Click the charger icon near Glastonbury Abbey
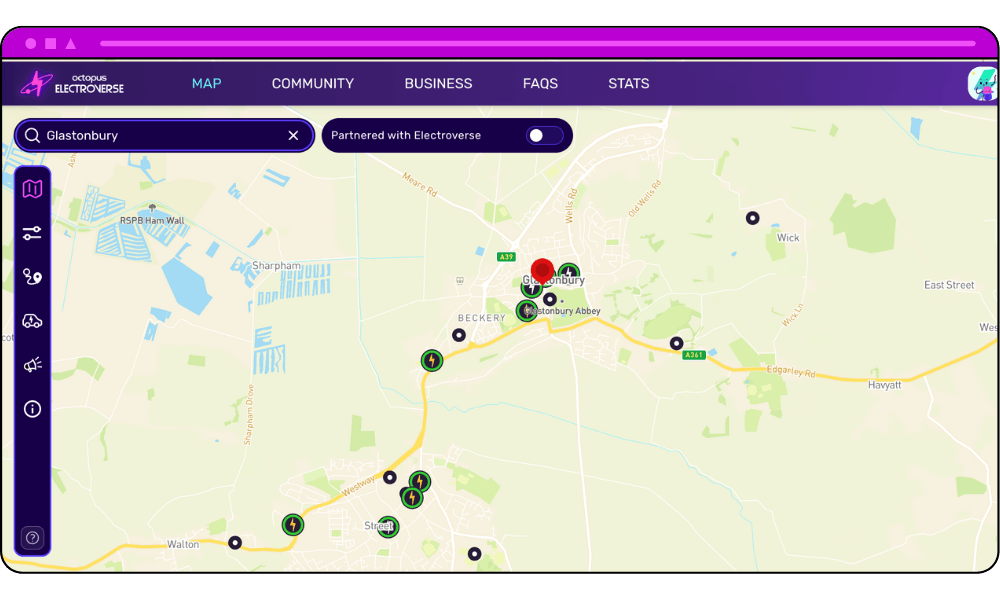 527,311
